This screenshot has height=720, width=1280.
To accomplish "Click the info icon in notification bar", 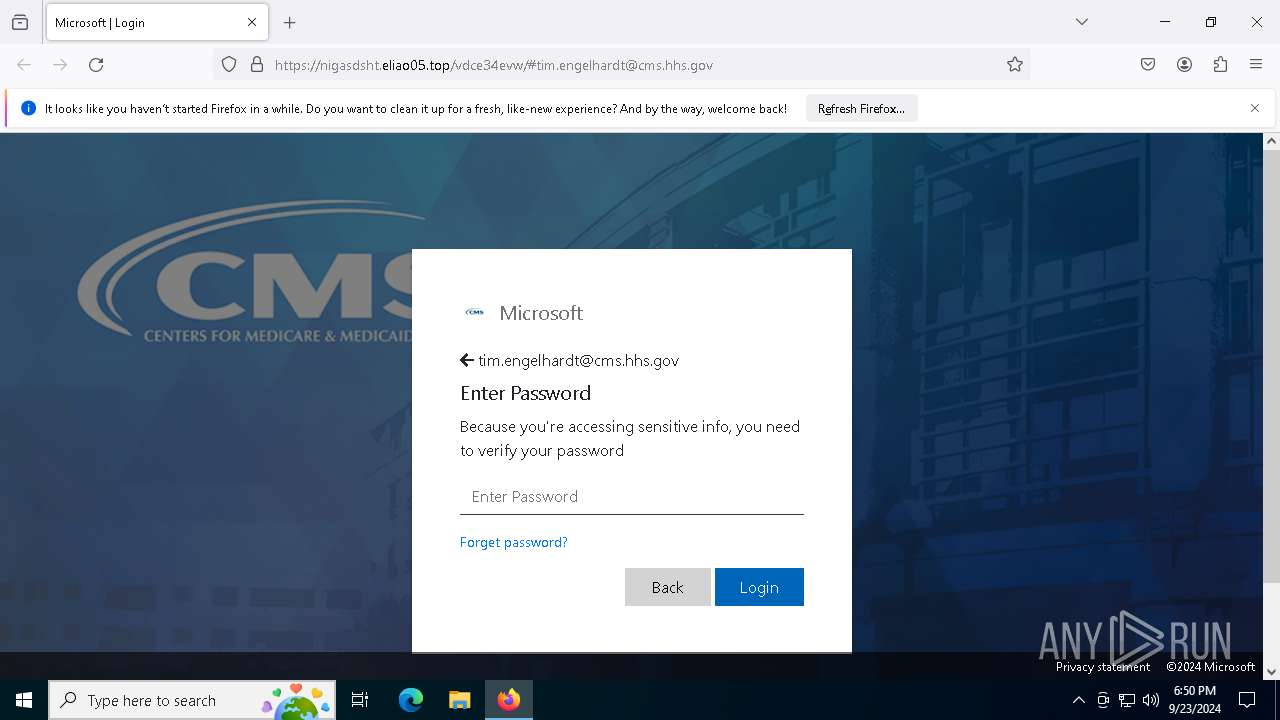I will coord(28,108).
